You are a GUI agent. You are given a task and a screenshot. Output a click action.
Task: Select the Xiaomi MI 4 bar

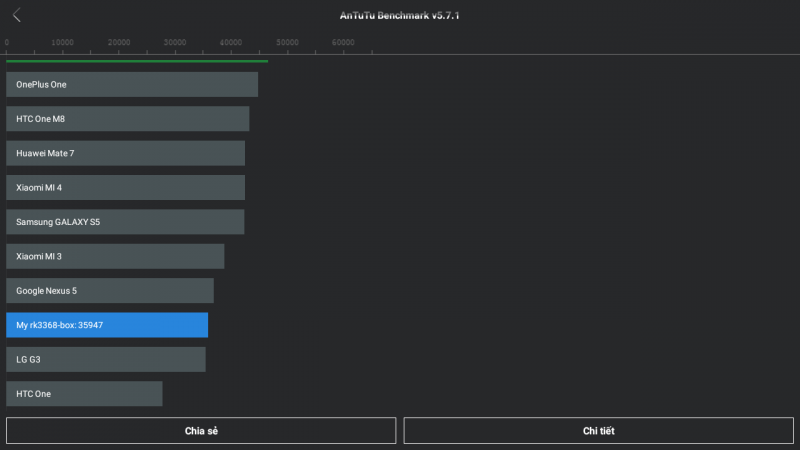126,187
